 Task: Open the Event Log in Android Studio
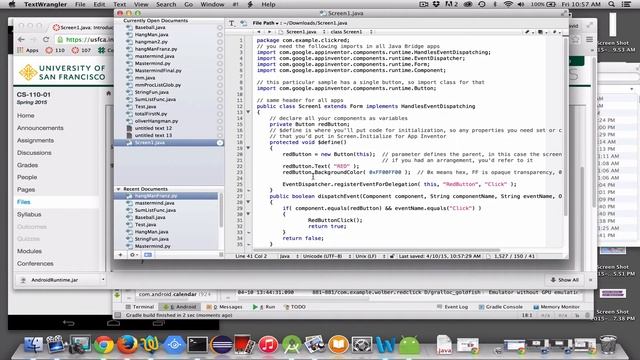point(452,307)
